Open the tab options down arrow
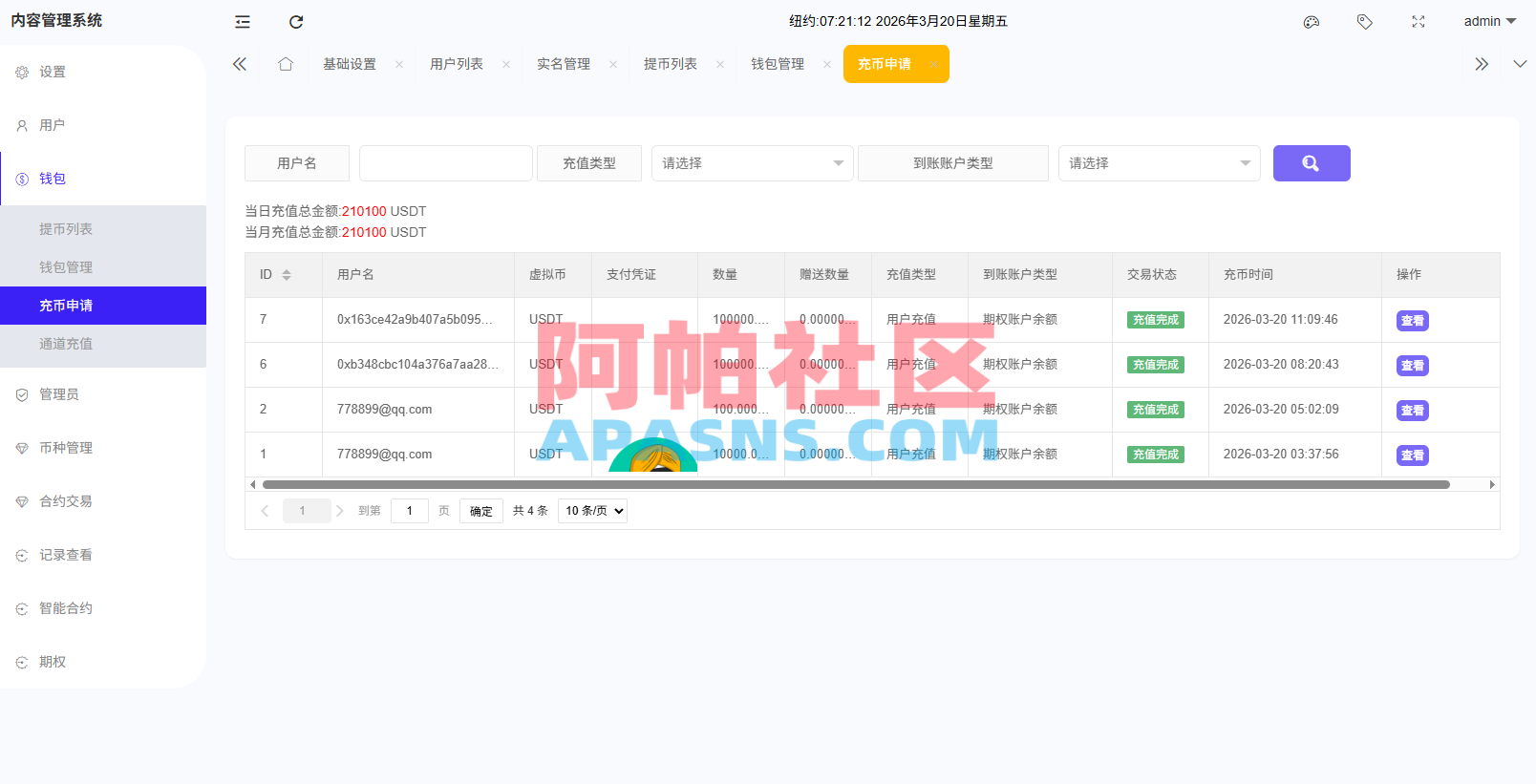 click(x=1520, y=64)
